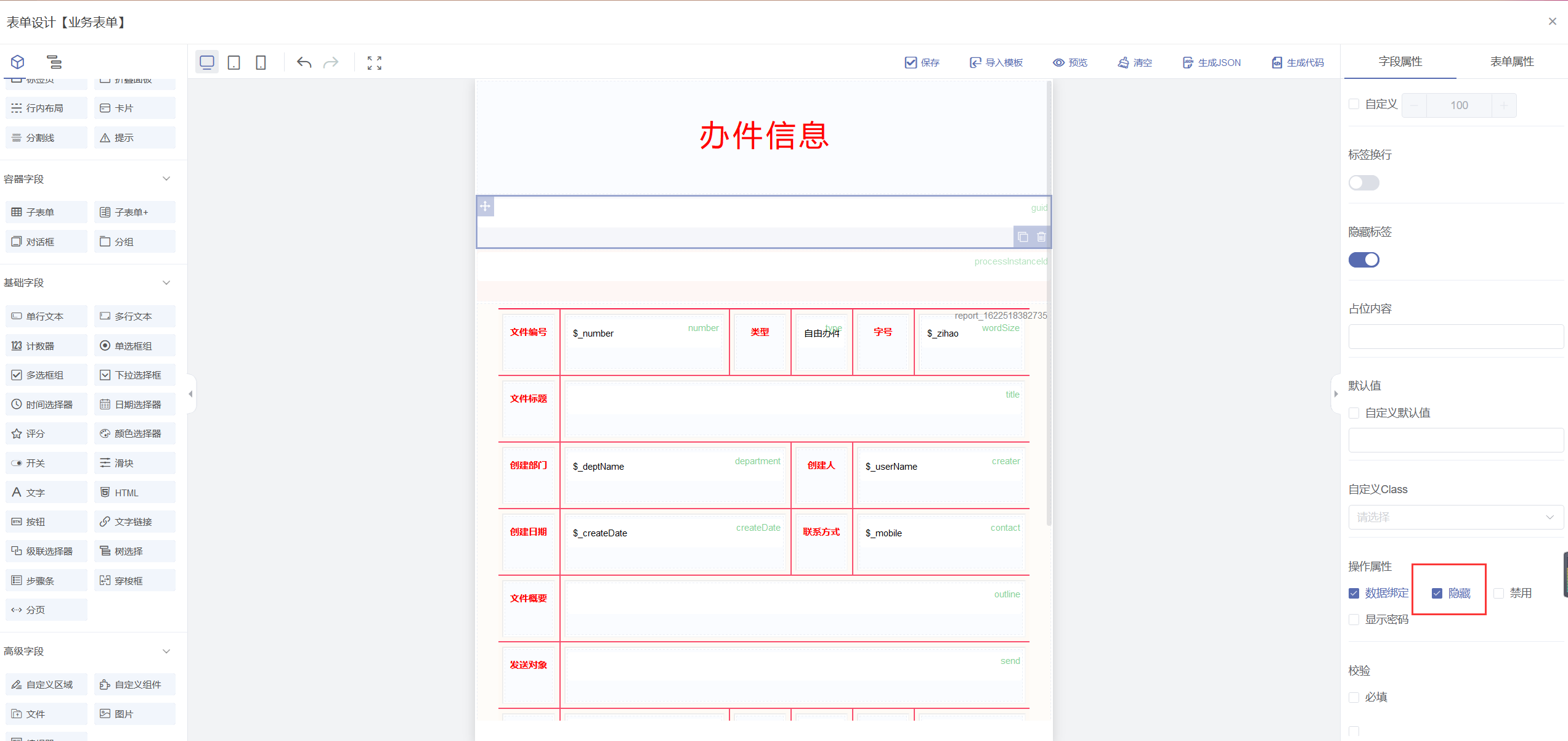Open the 自定义Class dropdown
This screenshot has width=1568, height=741.
click(1456, 517)
